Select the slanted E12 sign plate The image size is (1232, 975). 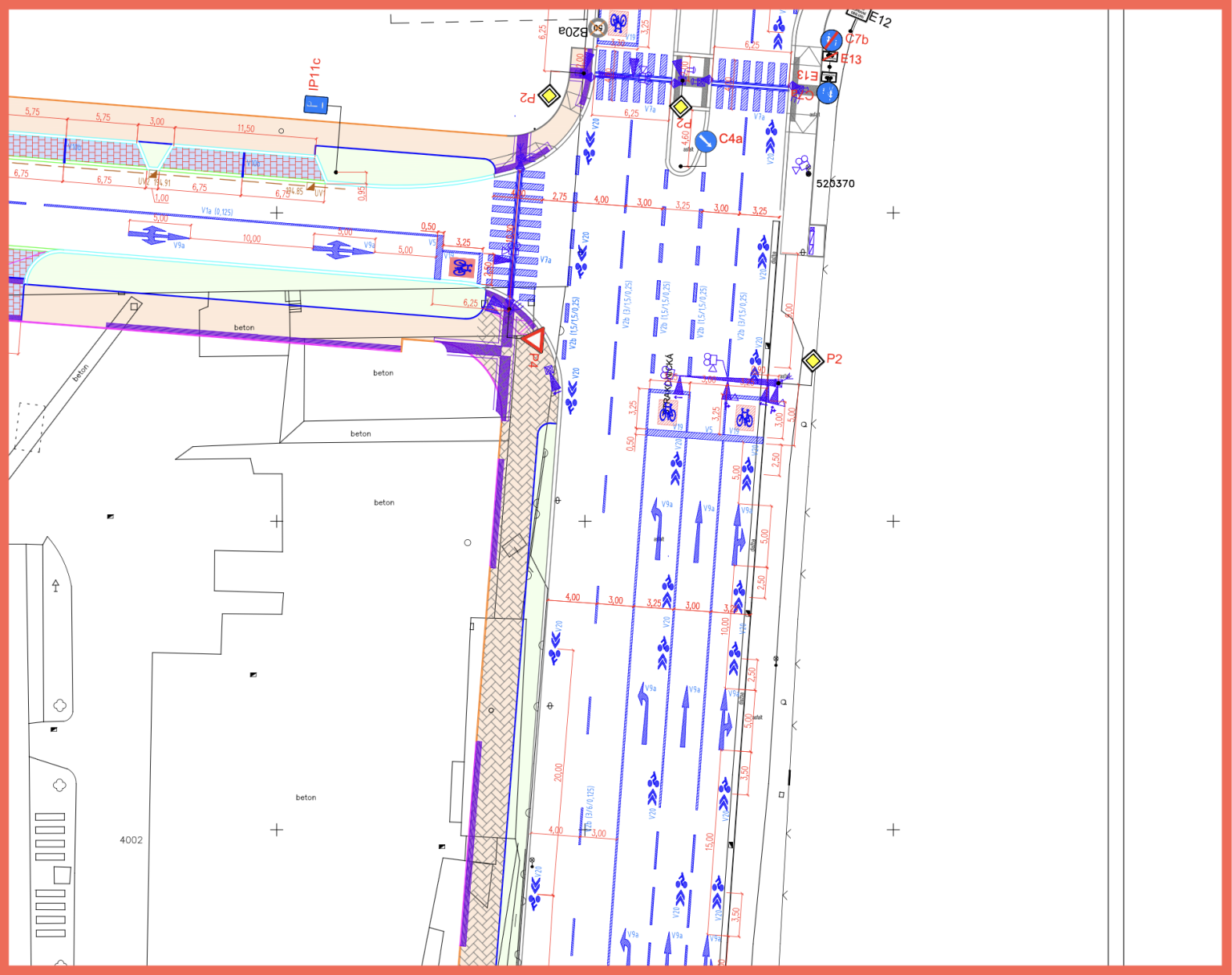point(858,13)
